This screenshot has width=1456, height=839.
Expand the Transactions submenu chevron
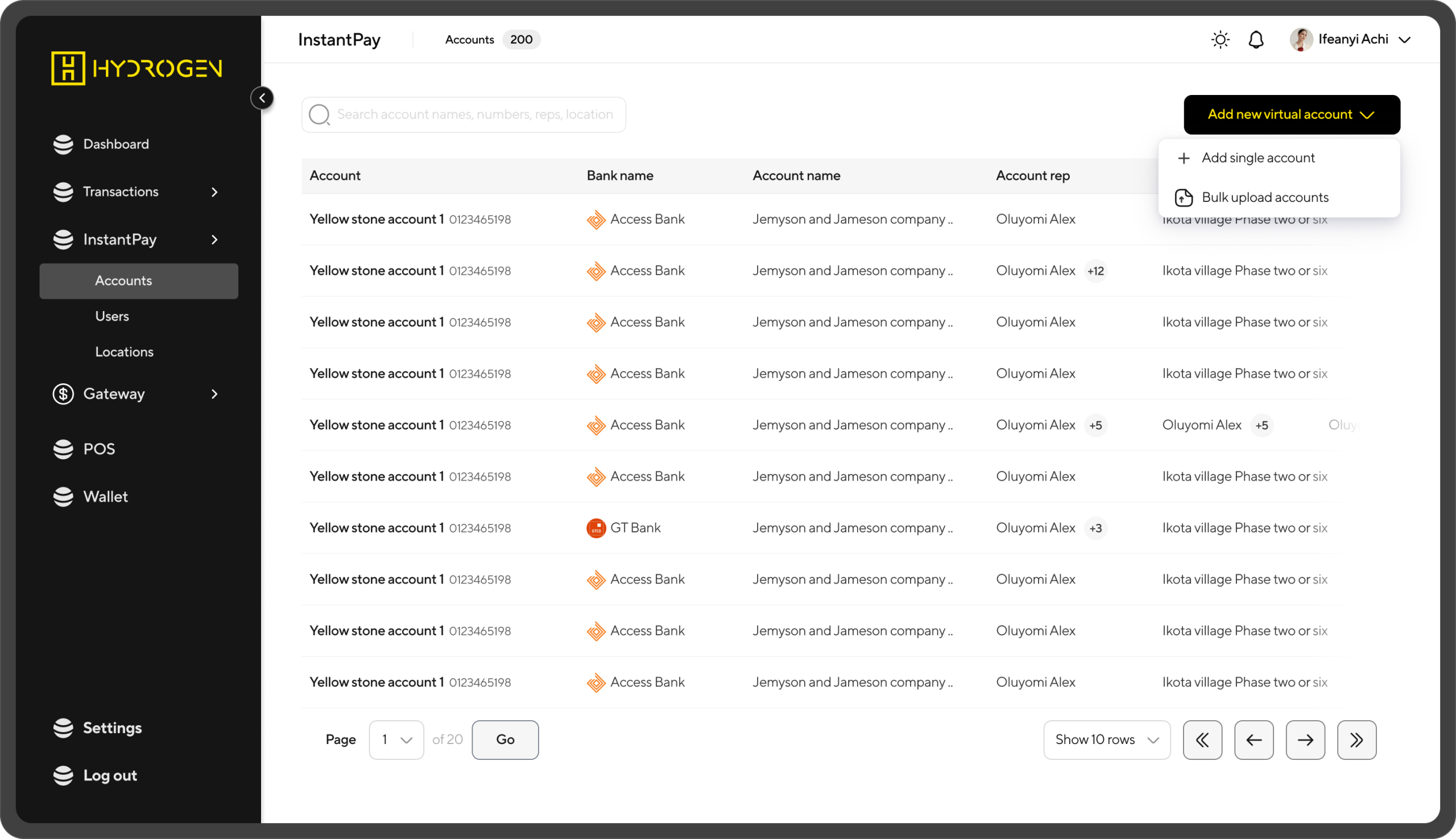[214, 192]
